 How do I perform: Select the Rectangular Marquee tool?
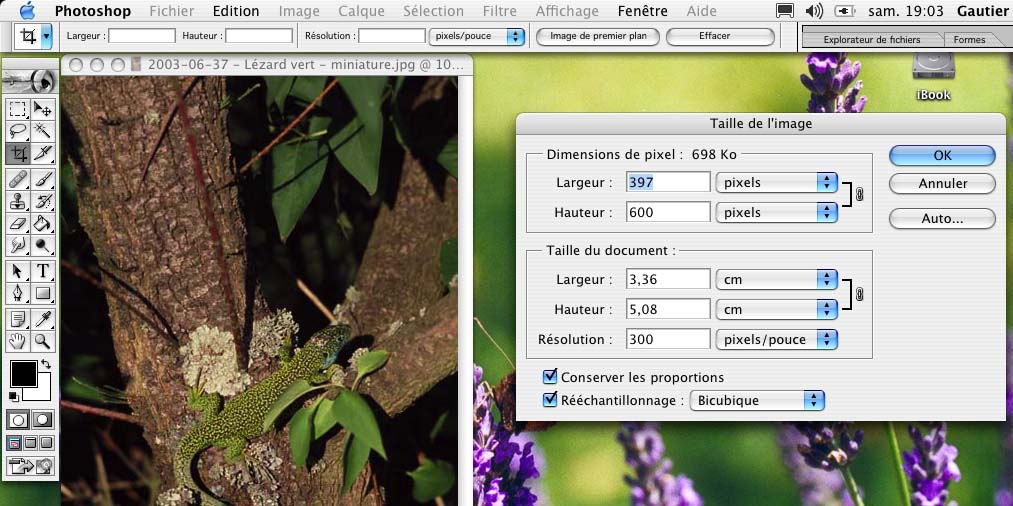[18, 109]
